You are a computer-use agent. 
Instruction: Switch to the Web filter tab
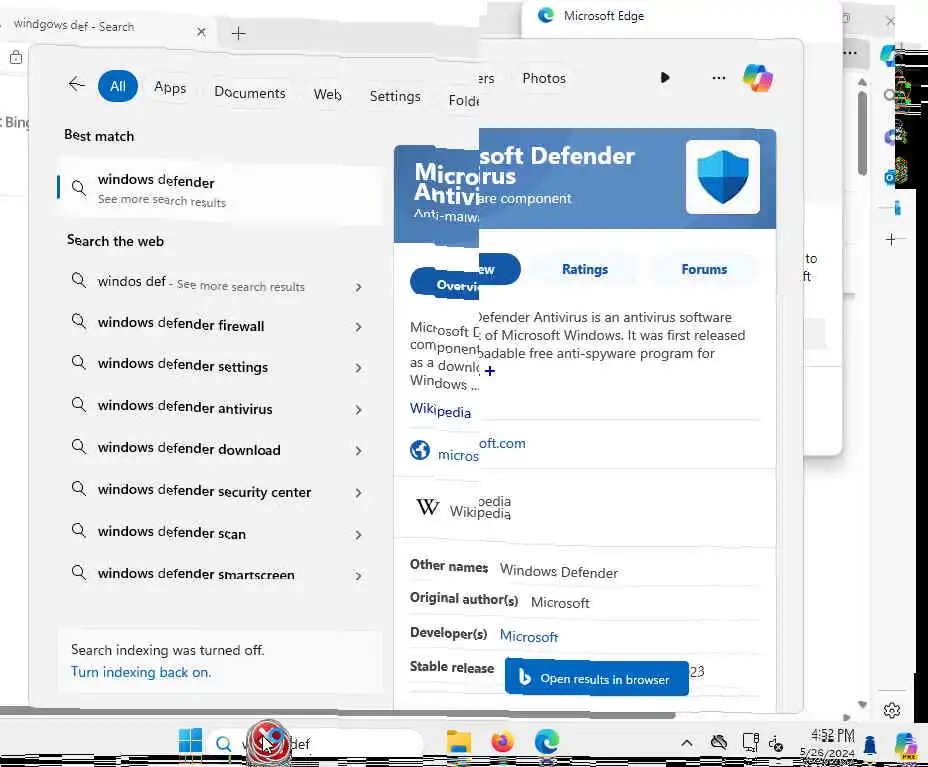327,95
